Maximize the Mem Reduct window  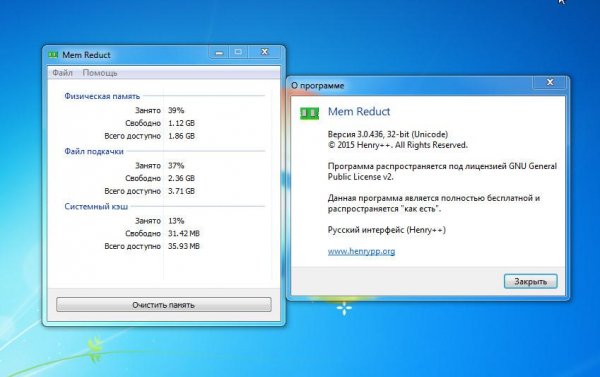[238, 52]
